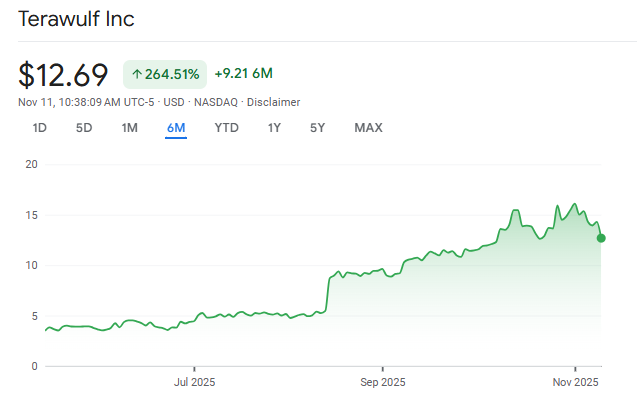Image resolution: width=637 pixels, height=404 pixels.
Task: Click the +9.21 6M change text
Action: tap(244, 73)
